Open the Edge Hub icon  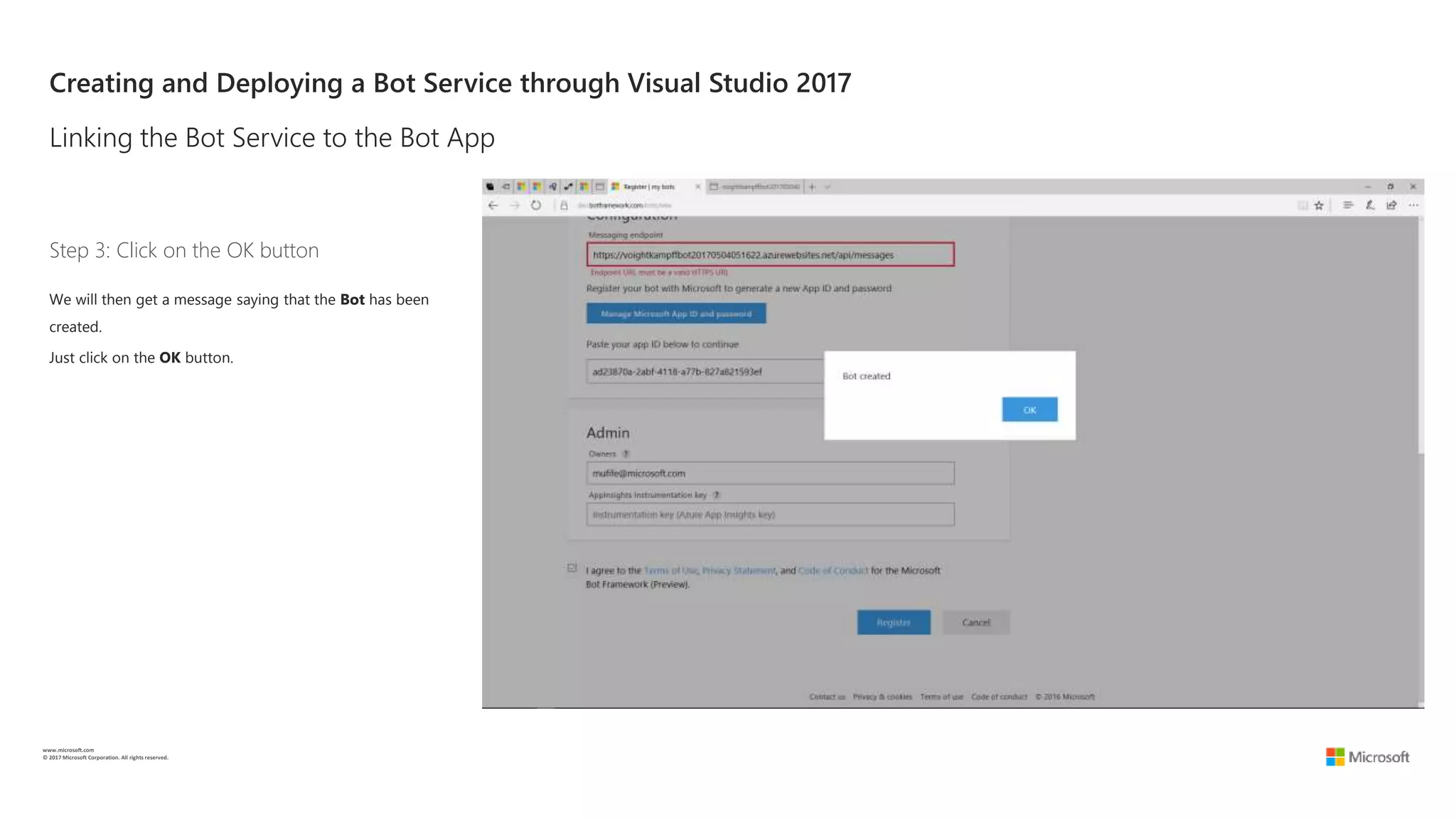click(1347, 205)
